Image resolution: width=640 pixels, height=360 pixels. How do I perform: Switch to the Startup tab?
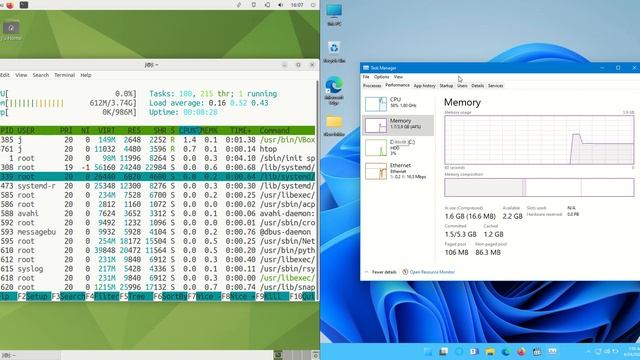click(446, 86)
